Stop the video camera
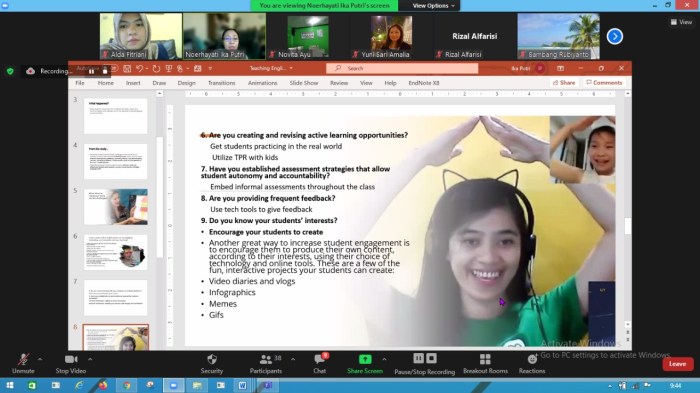Viewport: 700px width, 393px height. [x=71, y=364]
